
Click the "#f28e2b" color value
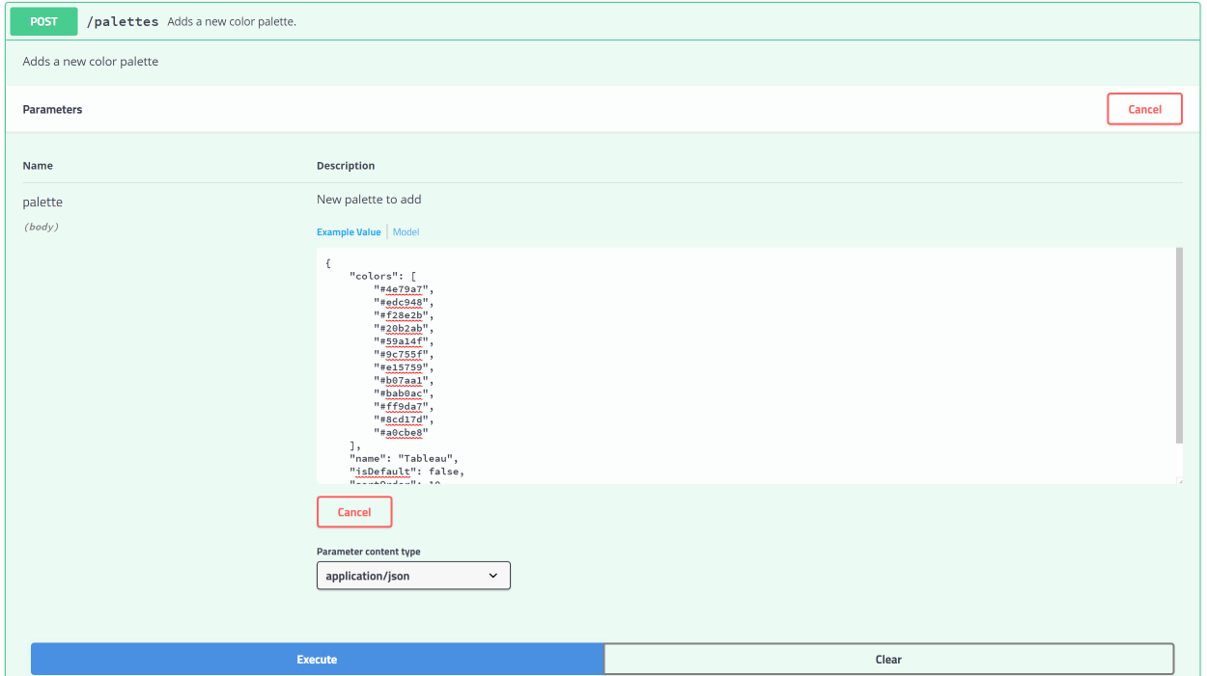[401, 315]
